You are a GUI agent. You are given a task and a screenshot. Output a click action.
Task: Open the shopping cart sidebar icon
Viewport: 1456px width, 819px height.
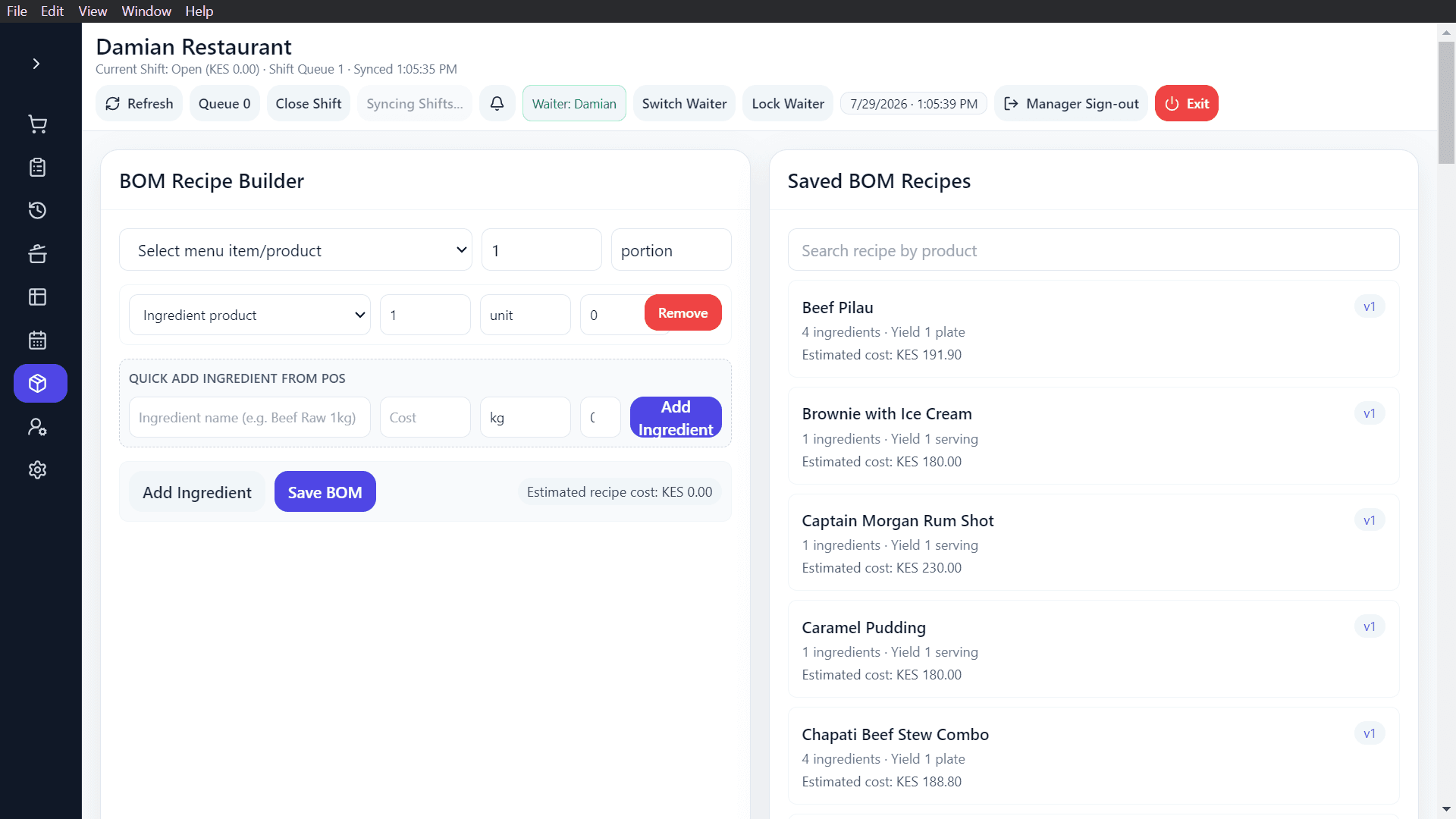(x=38, y=124)
